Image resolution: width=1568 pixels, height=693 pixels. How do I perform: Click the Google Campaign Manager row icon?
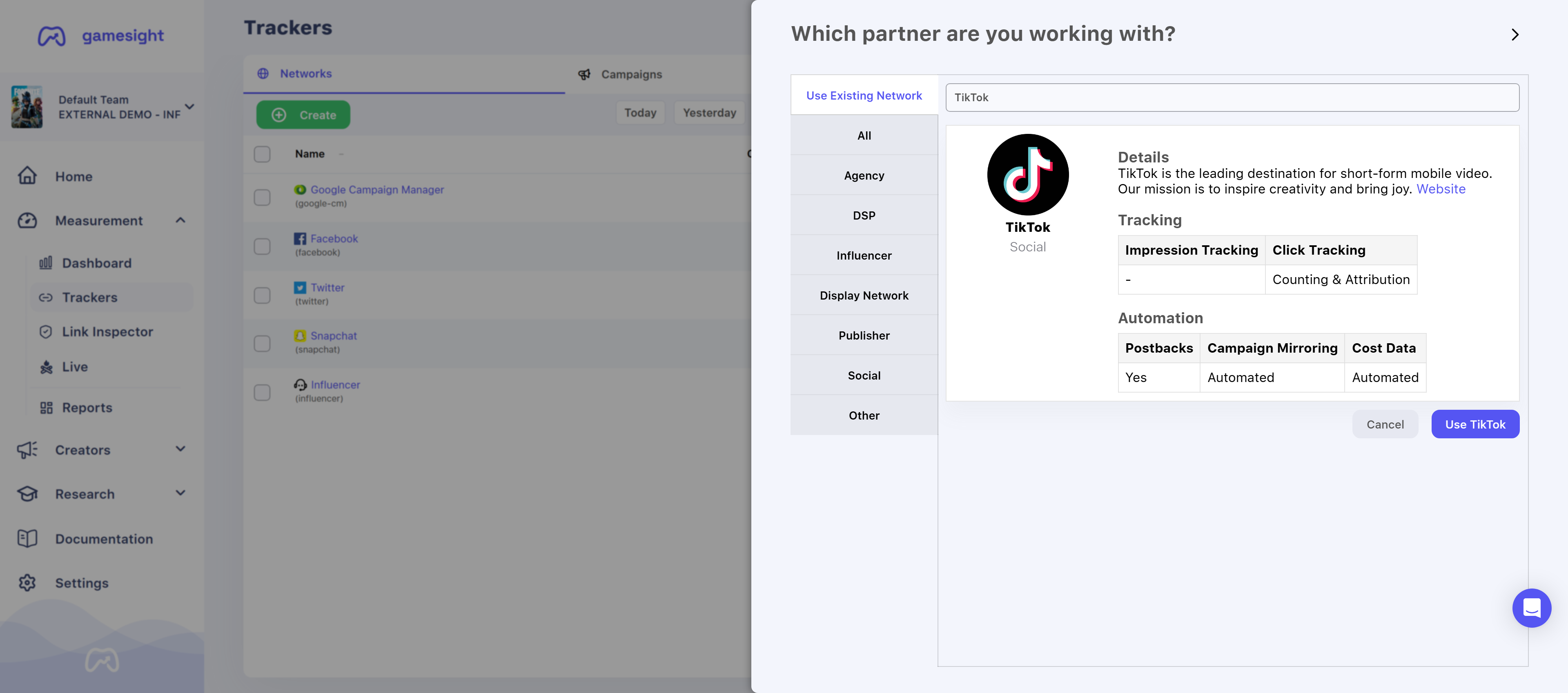pos(300,190)
